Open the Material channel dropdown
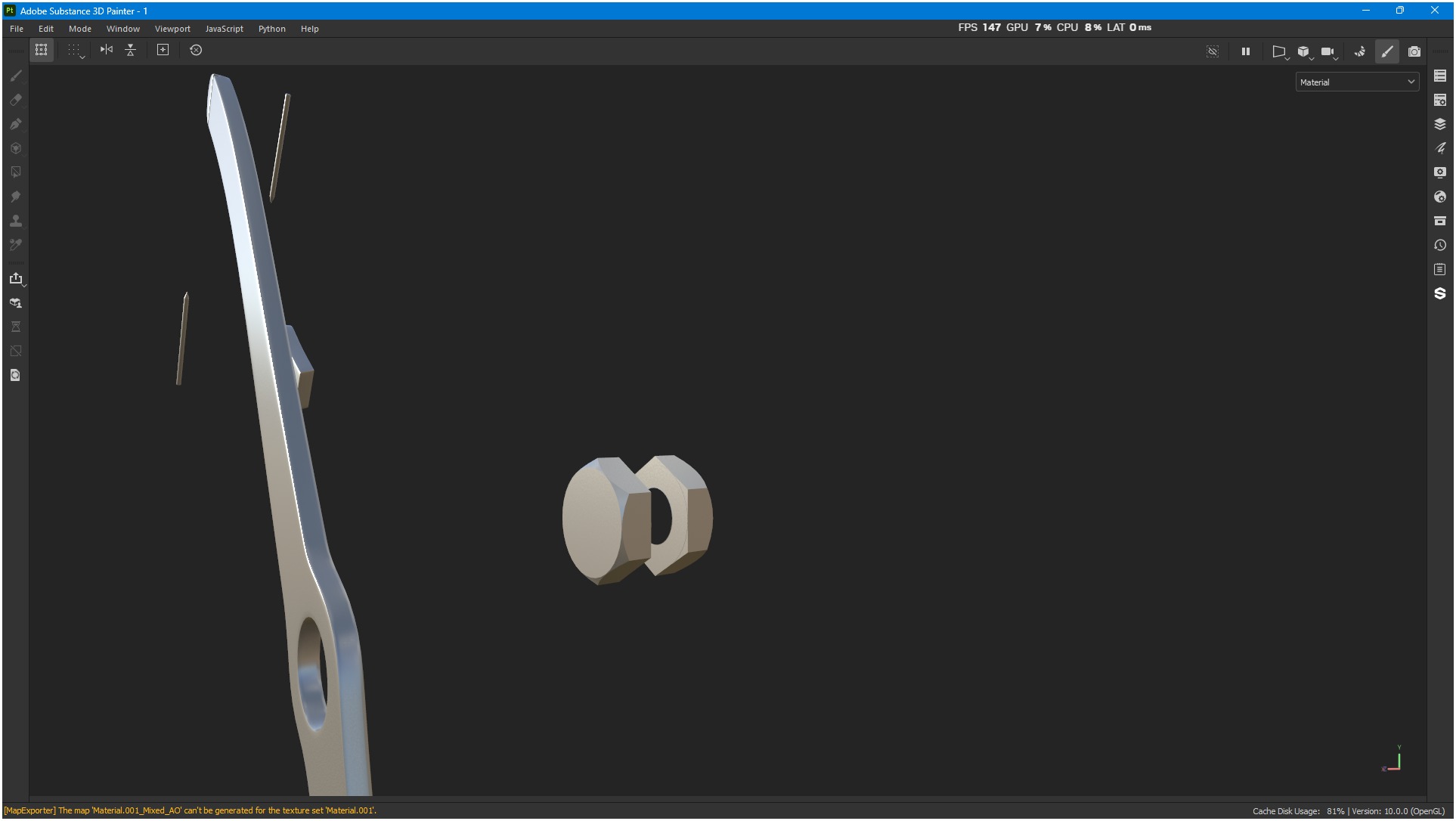The width and height of the screenshot is (1456, 821). (1357, 82)
